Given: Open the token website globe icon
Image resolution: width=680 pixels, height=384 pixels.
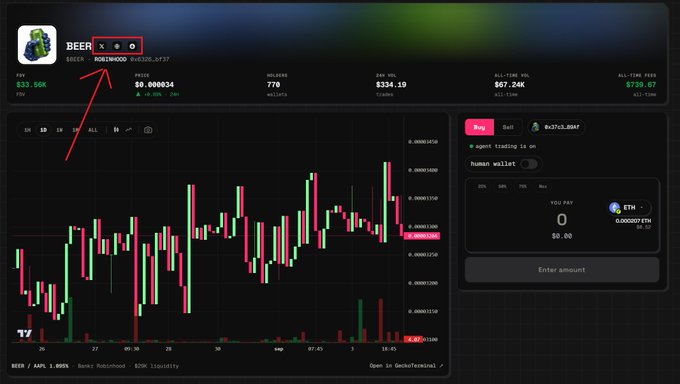Looking at the screenshot, I should [x=117, y=46].
